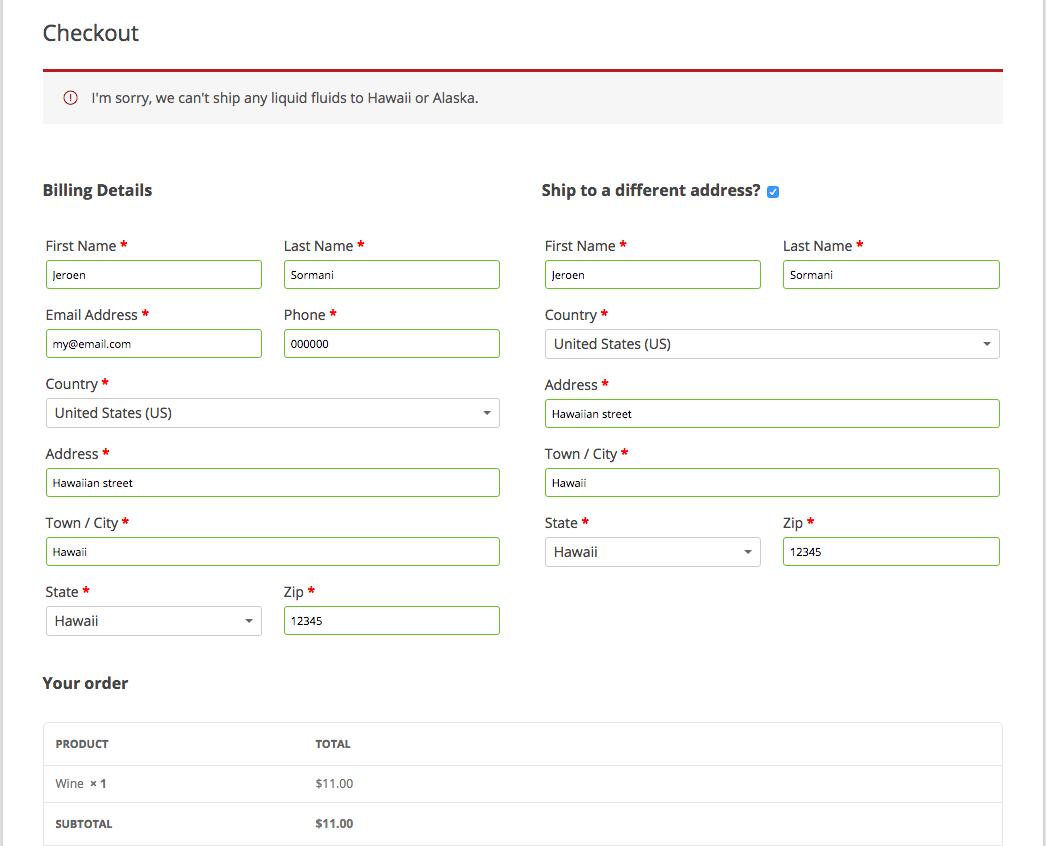Viewport: 1046px width, 846px height.
Task: Select the shipping Address field
Action: (771, 413)
